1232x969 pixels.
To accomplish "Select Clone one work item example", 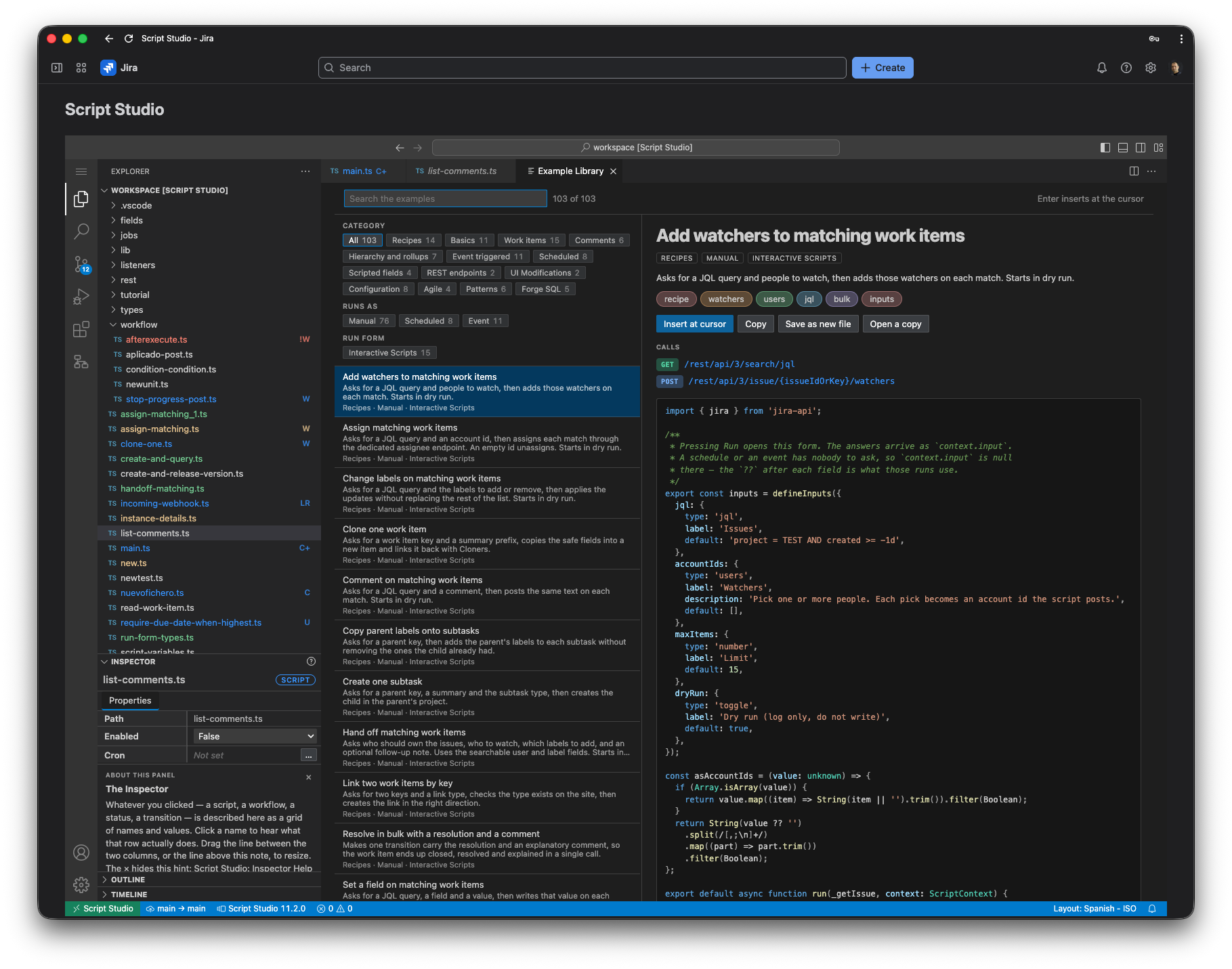I will pyautogui.click(x=487, y=544).
